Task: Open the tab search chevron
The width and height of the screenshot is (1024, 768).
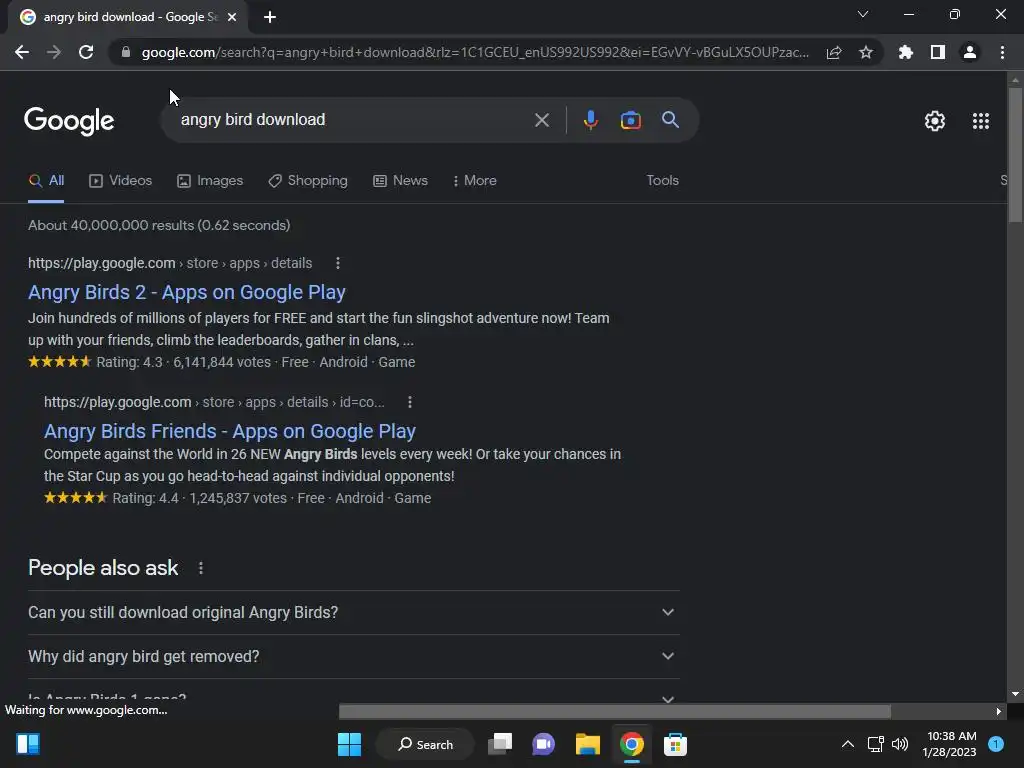Action: point(863,14)
